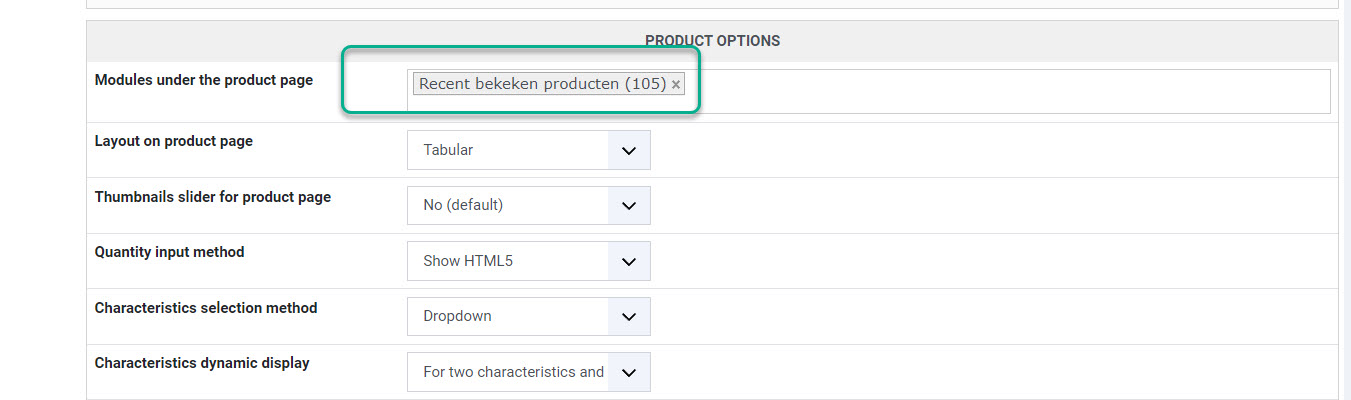Click the Layout on product page label
1351x400 pixels.
point(173,141)
